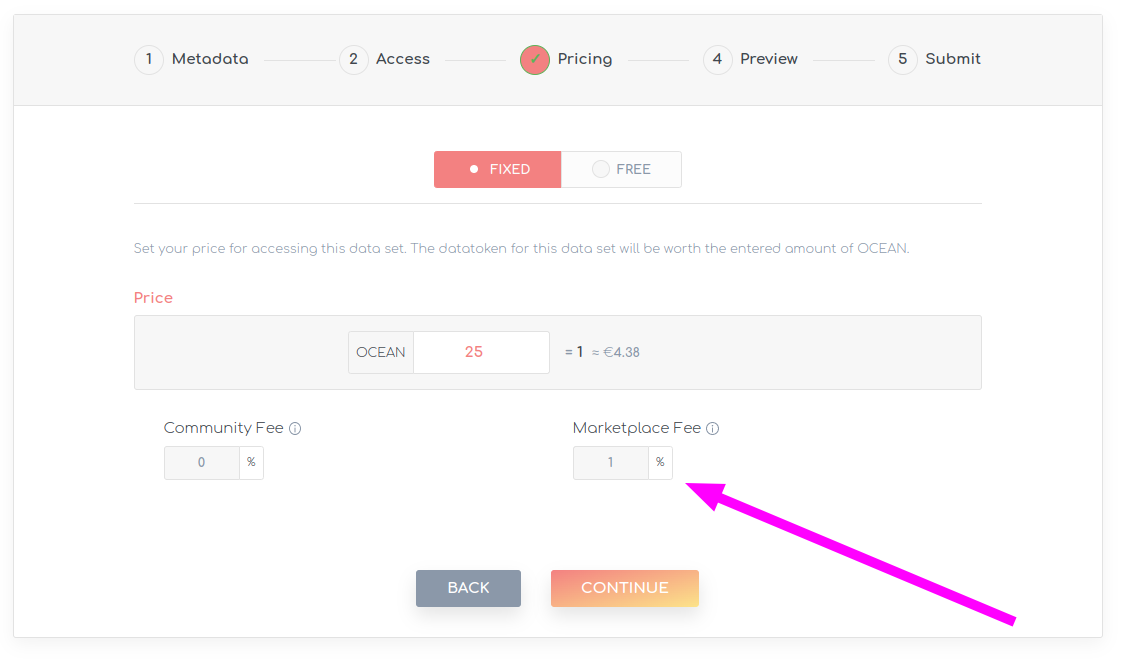Open the Preview step label
1138x660 pixels.
coord(769,60)
